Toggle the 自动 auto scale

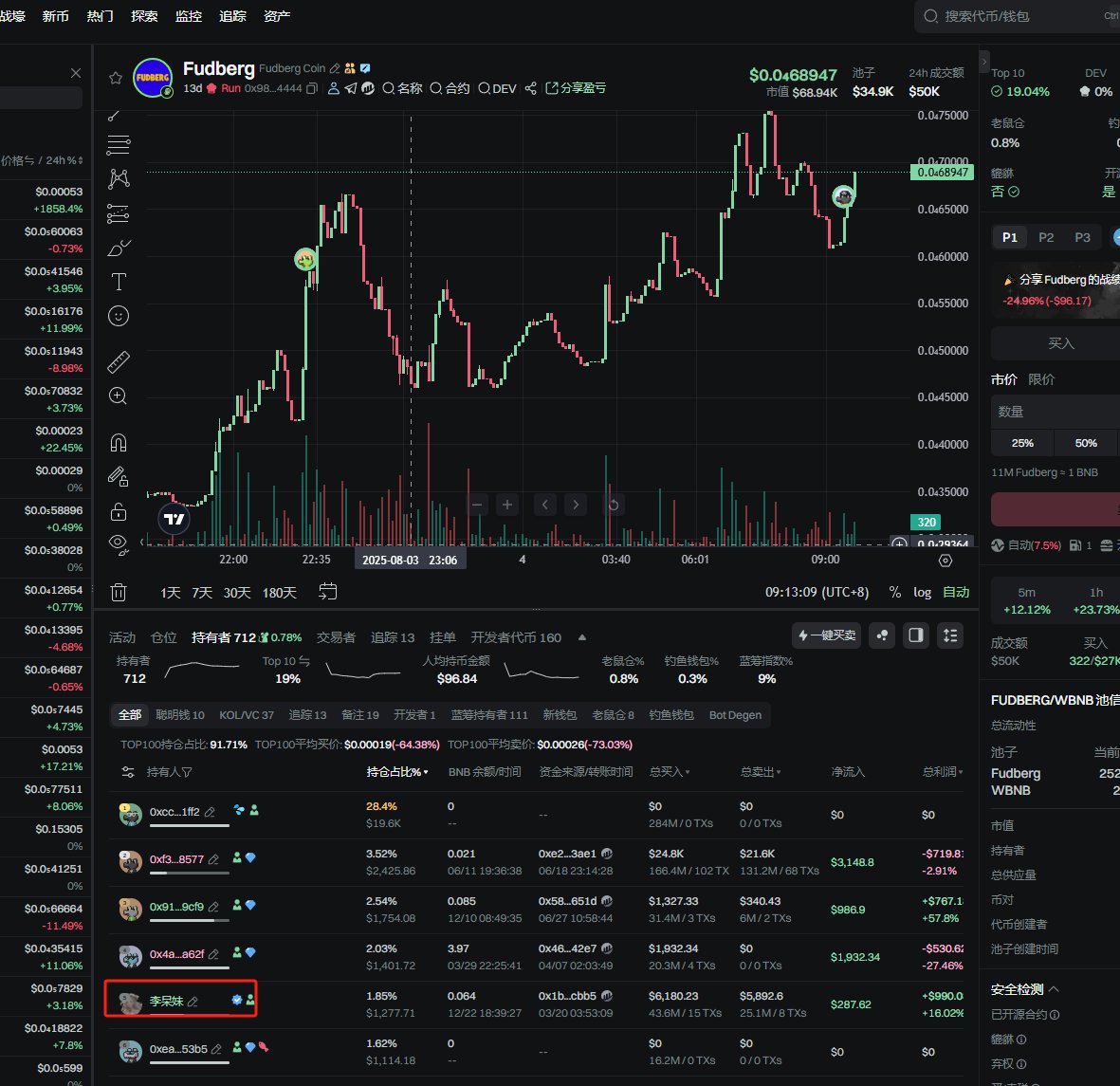pos(956,592)
